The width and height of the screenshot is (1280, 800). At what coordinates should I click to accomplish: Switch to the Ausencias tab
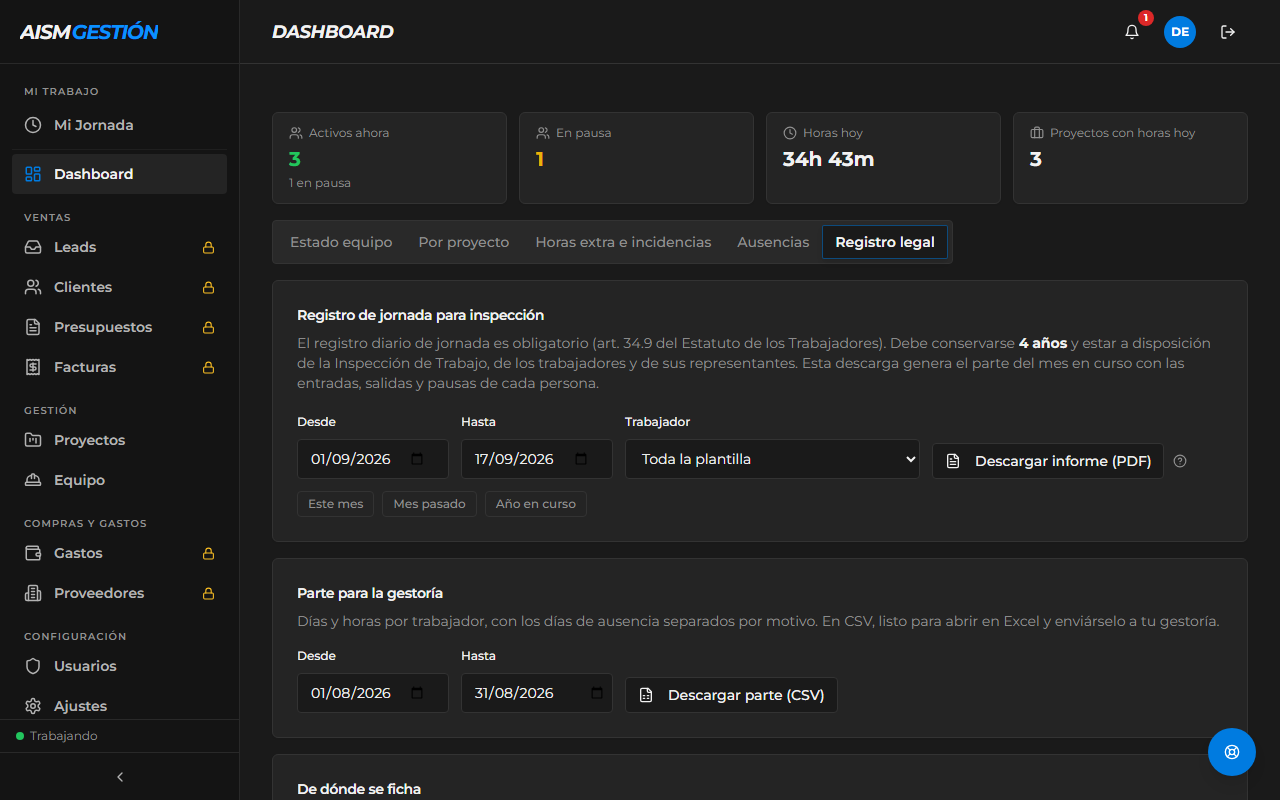[773, 242]
